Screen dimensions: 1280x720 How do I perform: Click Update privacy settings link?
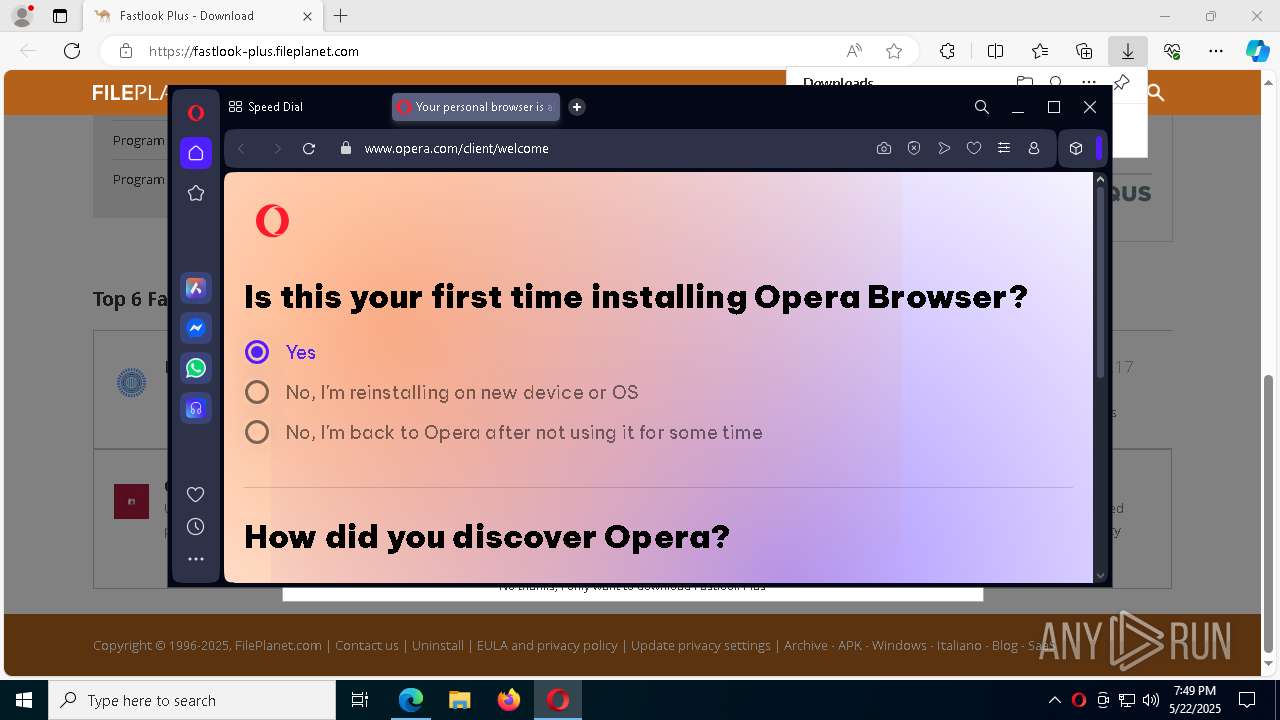[701, 645]
